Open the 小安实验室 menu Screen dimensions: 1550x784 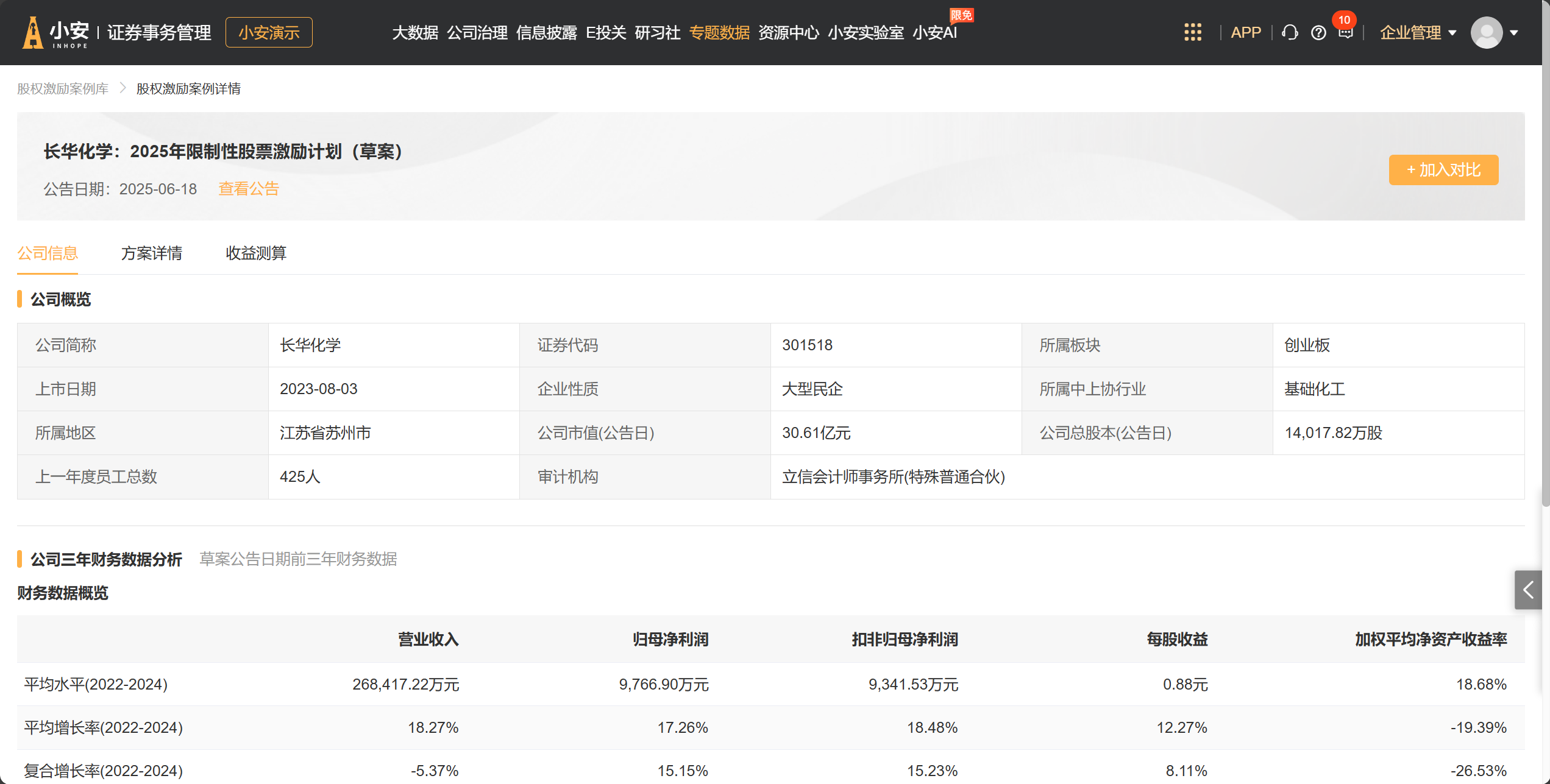[866, 32]
